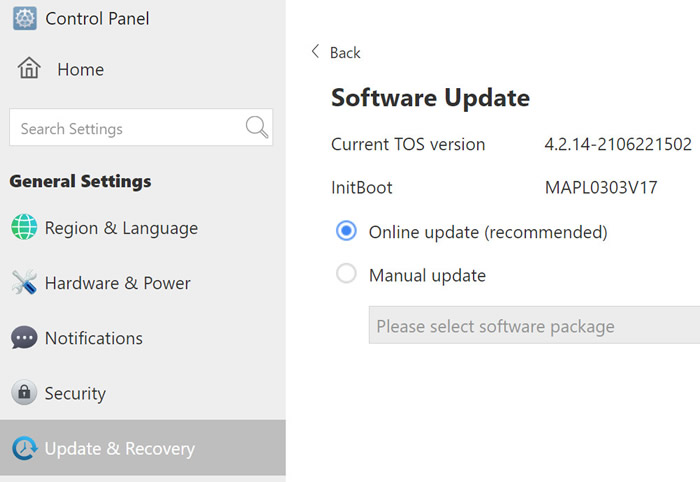Select the Online update (recommended) radio button
Image resolution: width=700 pixels, height=482 pixels.
[x=346, y=231]
